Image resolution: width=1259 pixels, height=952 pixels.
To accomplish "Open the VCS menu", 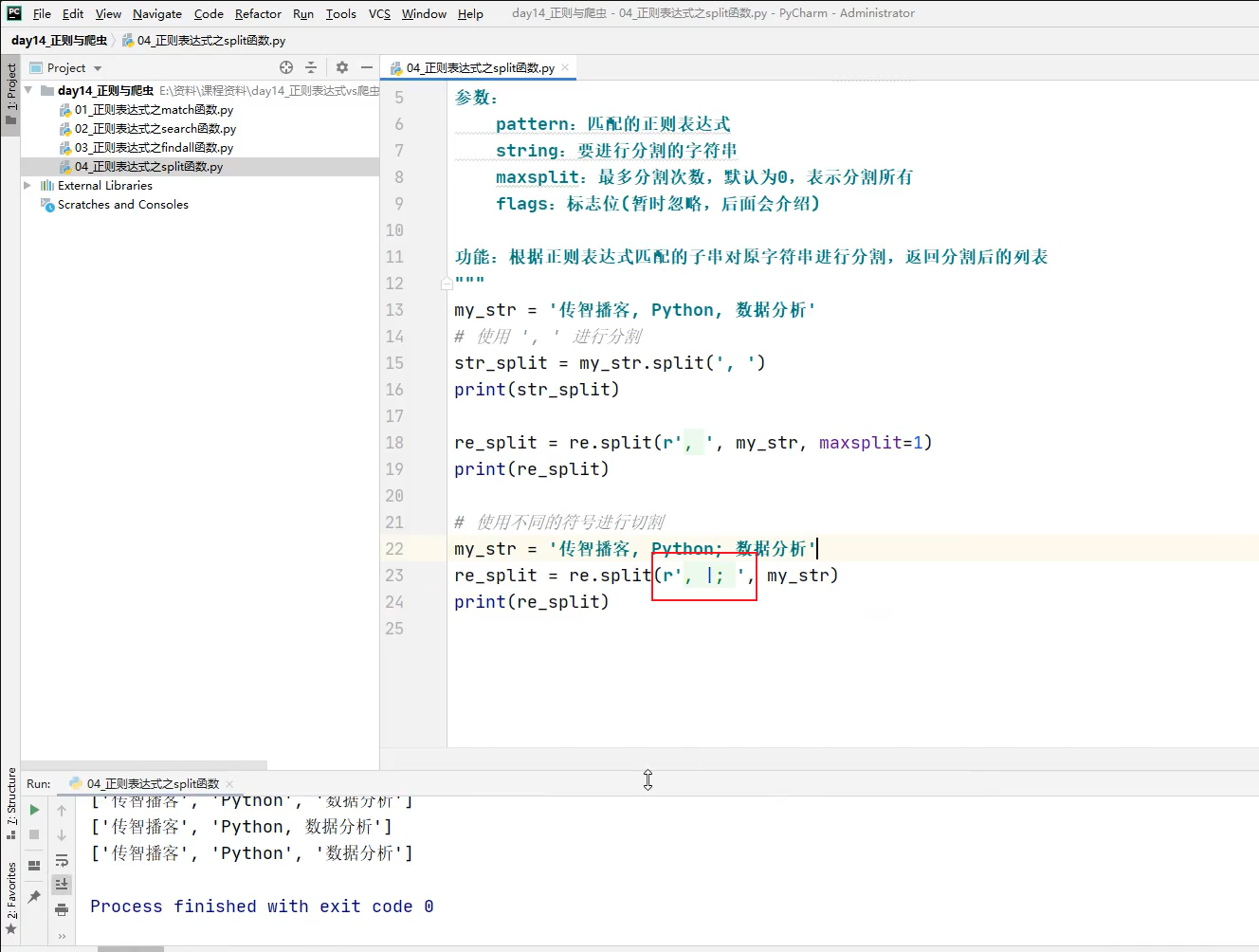I will coord(379,13).
